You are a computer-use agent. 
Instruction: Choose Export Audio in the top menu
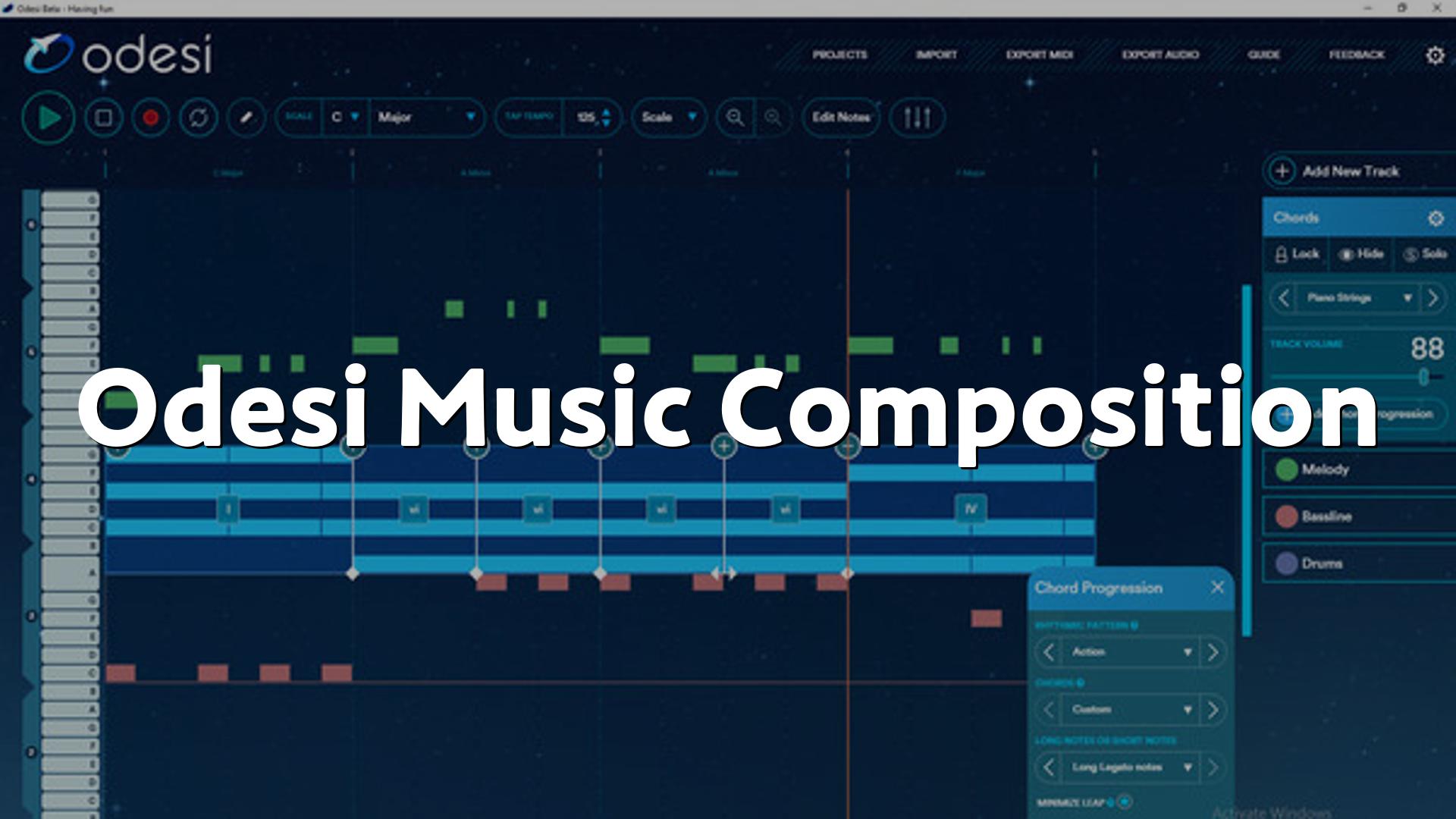coord(1160,55)
